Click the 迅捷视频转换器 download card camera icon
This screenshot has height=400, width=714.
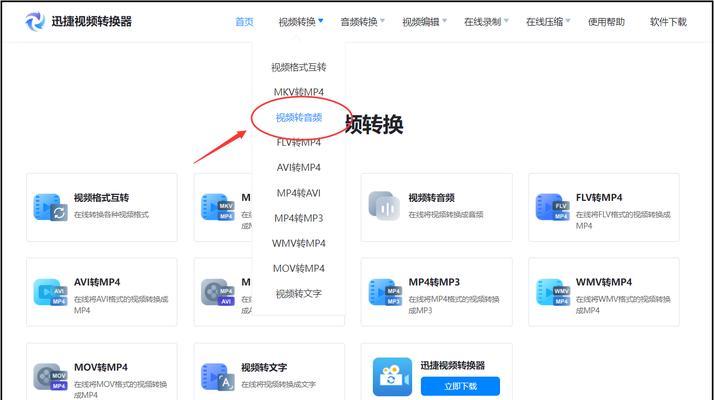pos(392,376)
